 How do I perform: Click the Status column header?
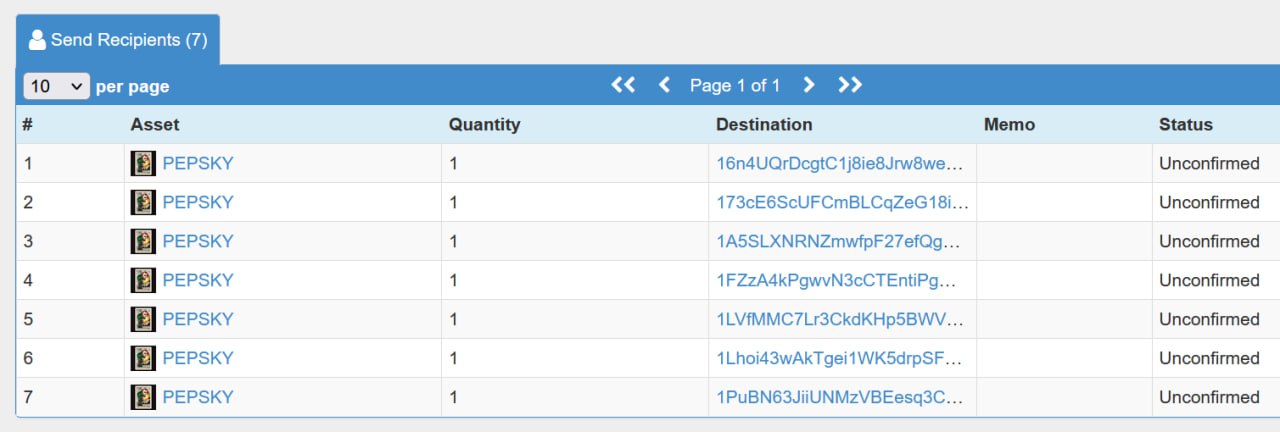click(x=1186, y=125)
